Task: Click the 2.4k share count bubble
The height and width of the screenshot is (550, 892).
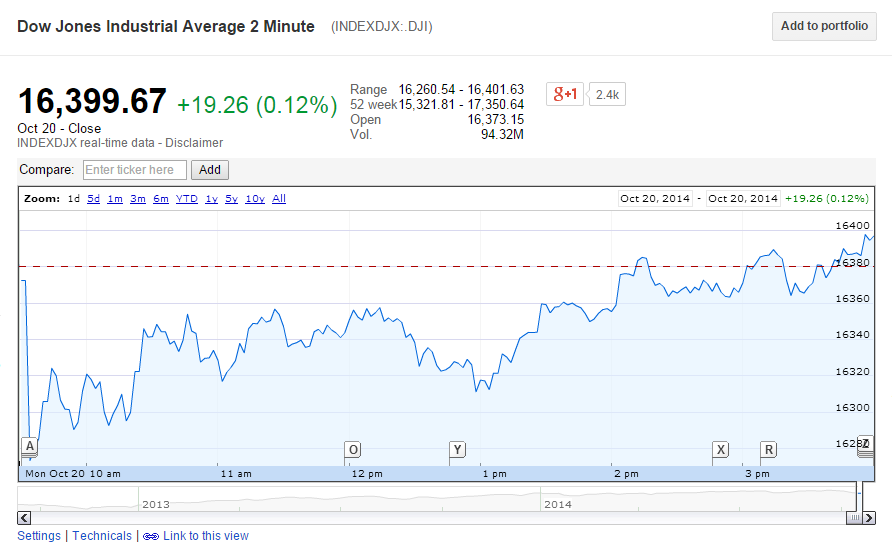Action: click(607, 94)
